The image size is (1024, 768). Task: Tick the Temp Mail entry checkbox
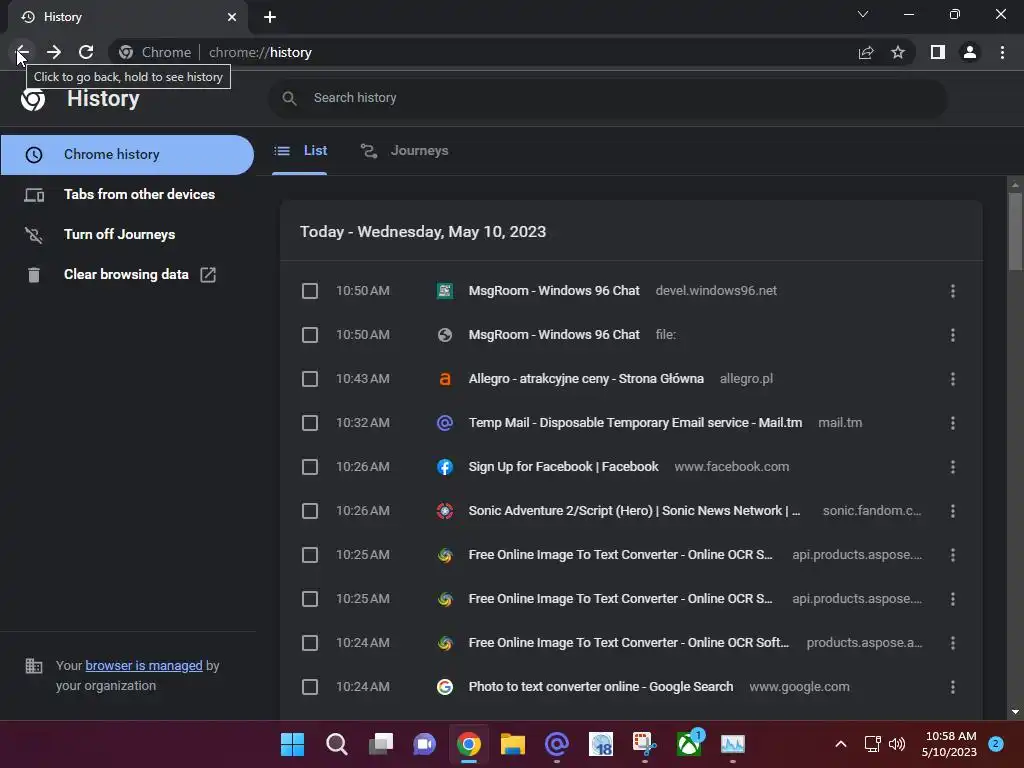click(310, 423)
